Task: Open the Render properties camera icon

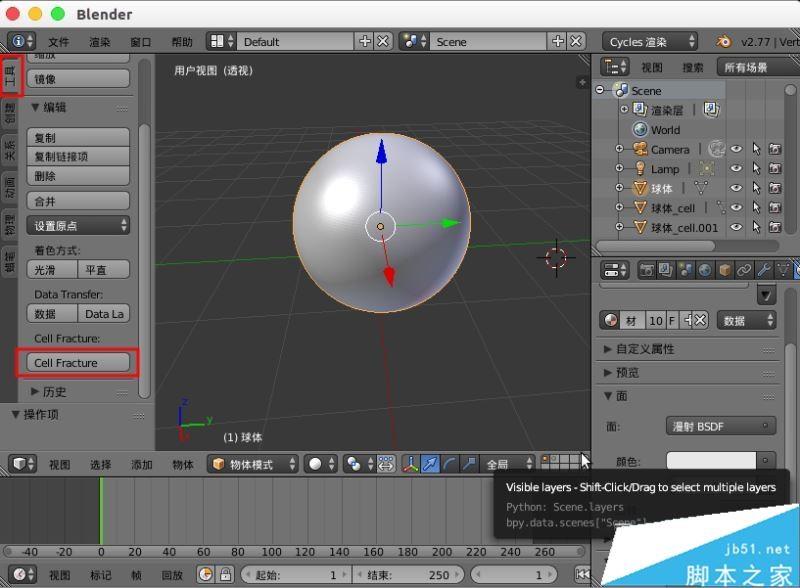Action: pos(646,270)
